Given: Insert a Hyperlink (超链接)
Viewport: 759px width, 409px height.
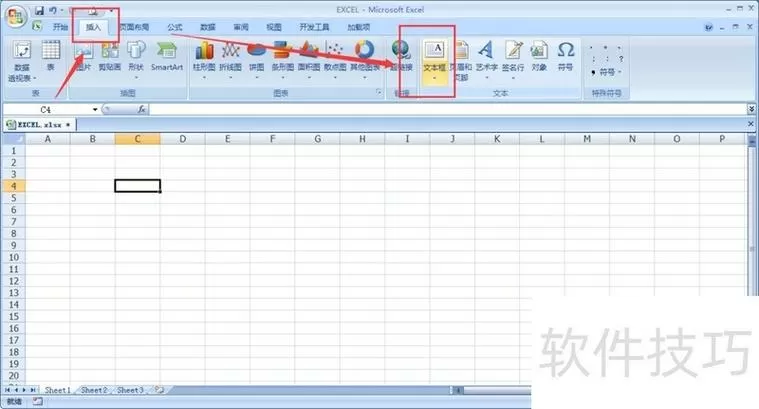Looking at the screenshot, I should [401, 57].
